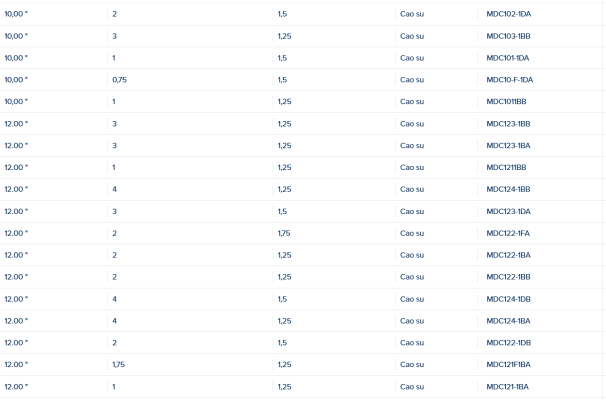Screen dimensions: 606x400
Task: Click part number MDC122-1FA
Action: 508,233
